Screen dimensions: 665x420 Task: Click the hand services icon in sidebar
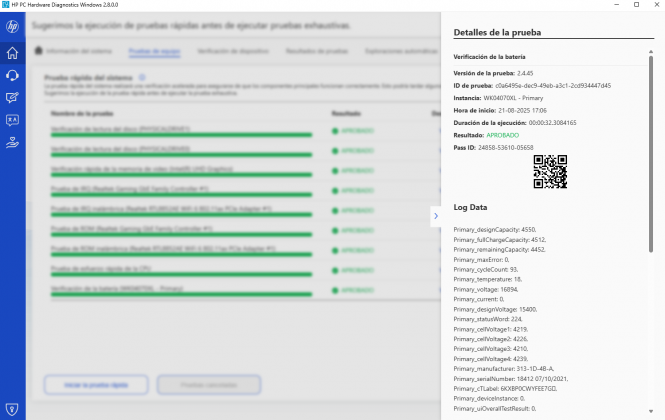tap(12, 143)
